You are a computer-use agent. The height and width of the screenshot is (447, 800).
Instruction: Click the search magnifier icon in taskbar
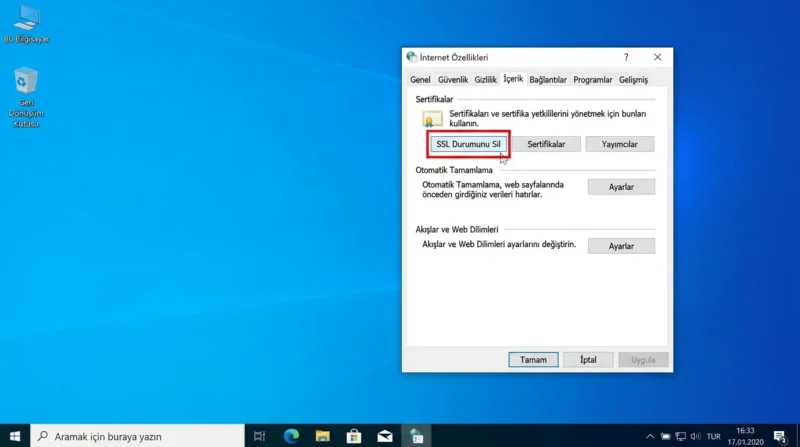click(x=43, y=436)
